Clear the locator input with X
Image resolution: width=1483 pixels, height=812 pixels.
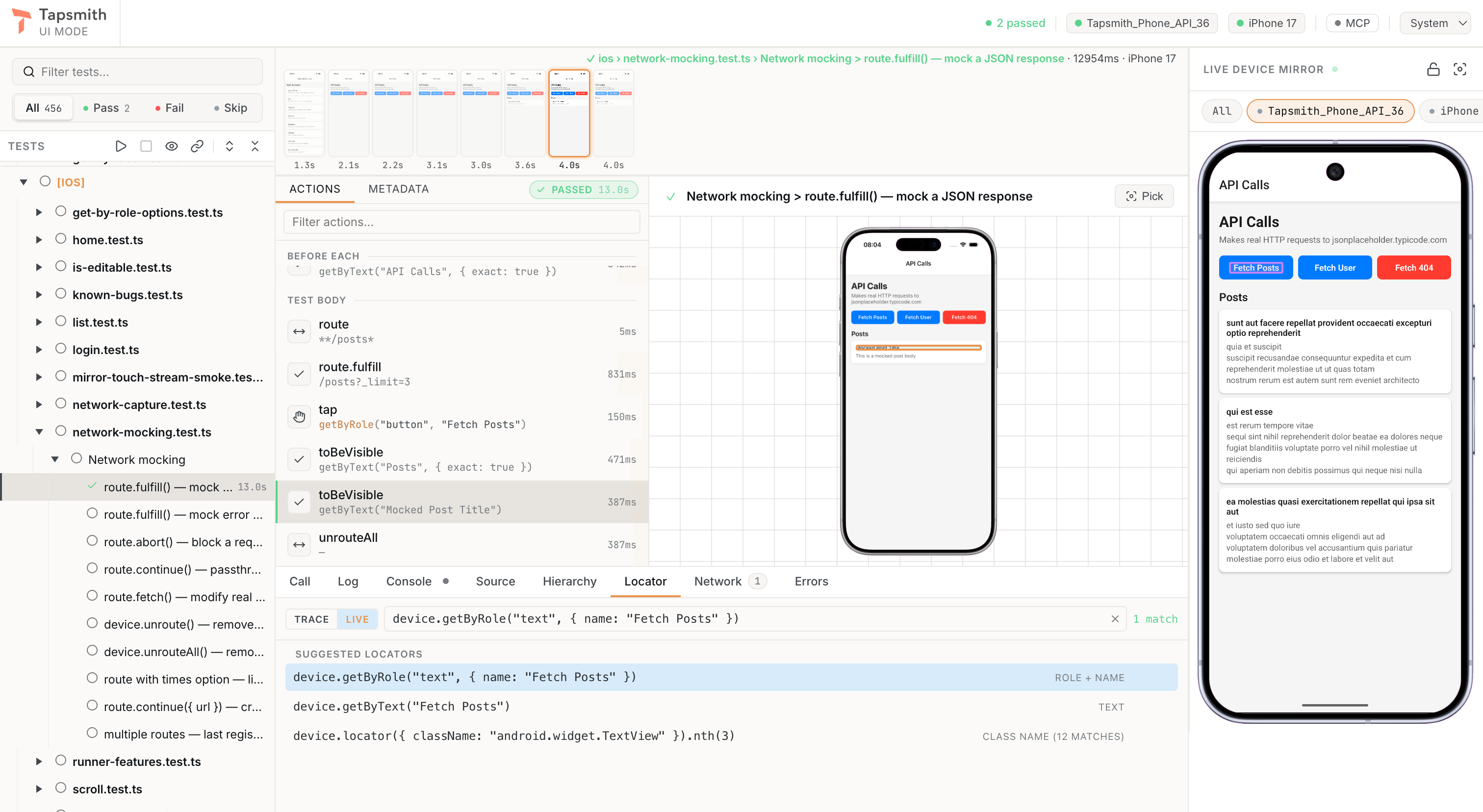(x=1115, y=619)
